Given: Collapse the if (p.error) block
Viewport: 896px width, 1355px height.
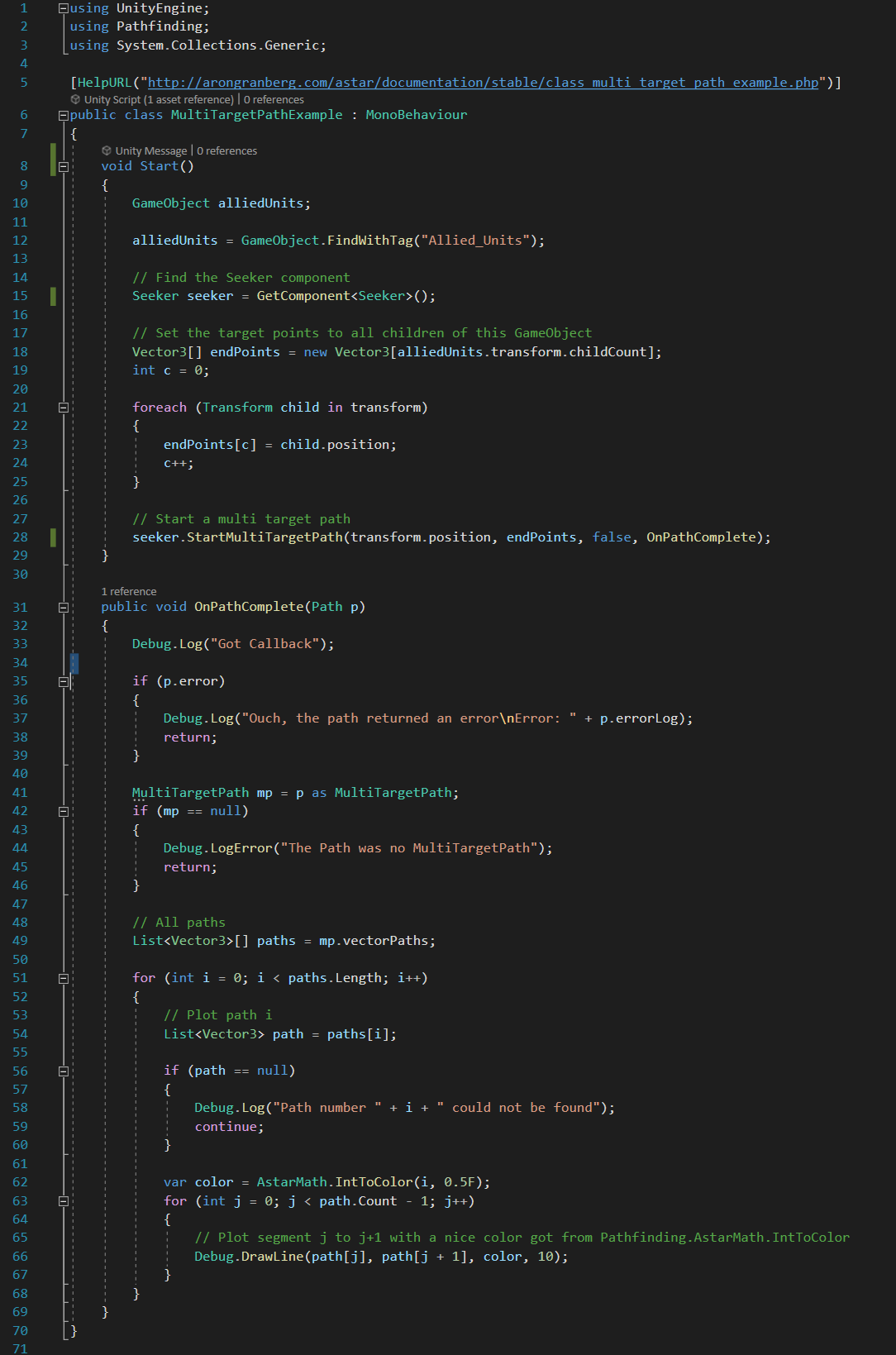Looking at the screenshot, I should (64, 681).
